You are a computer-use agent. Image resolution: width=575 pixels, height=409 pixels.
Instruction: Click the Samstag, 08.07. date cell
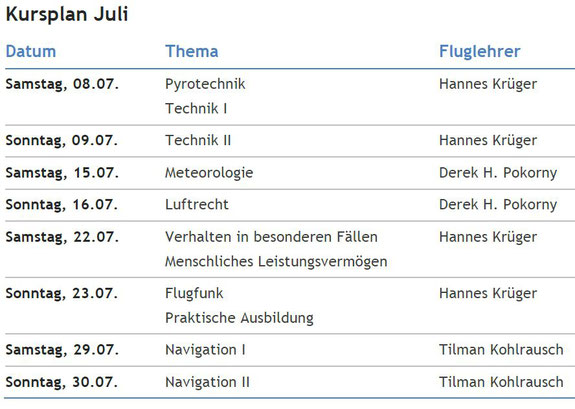pyautogui.click(x=62, y=84)
